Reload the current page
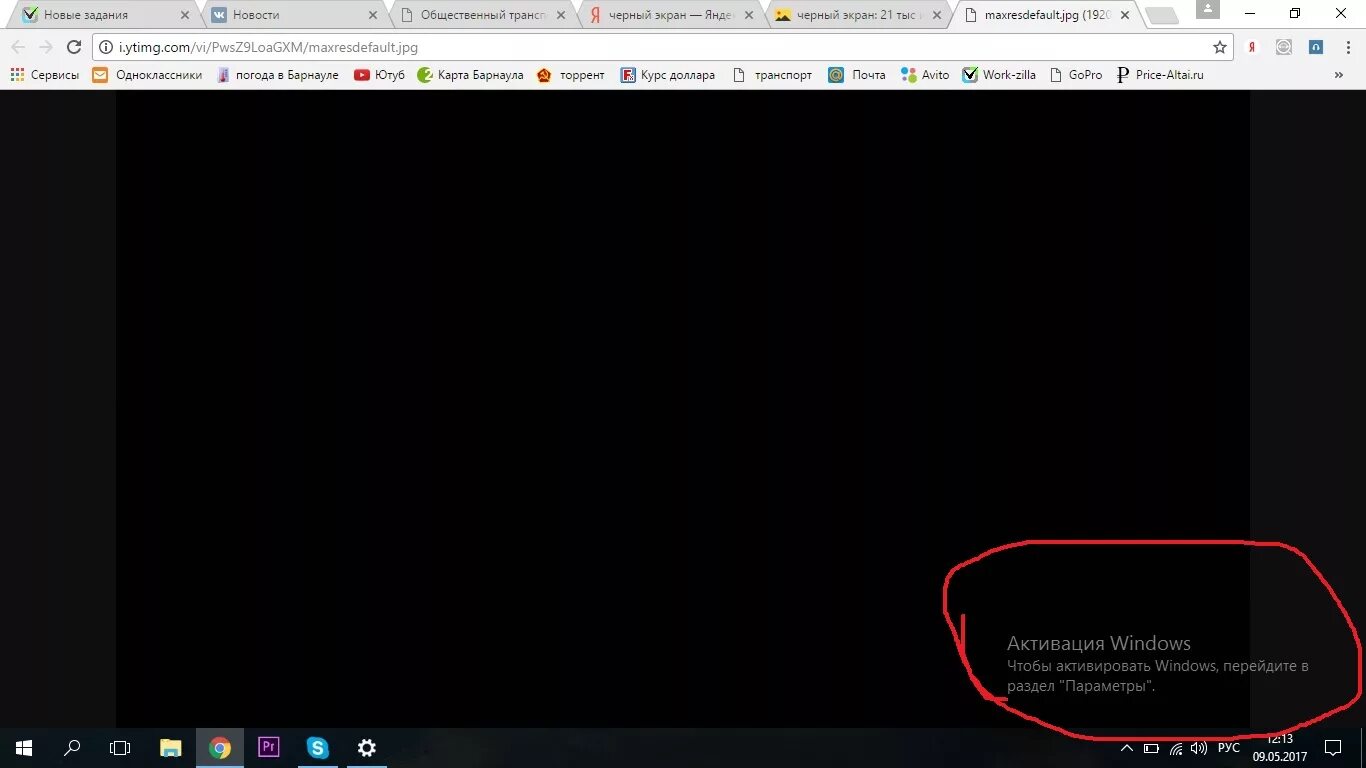The image size is (1366, 768). click(x=74, y=47)
